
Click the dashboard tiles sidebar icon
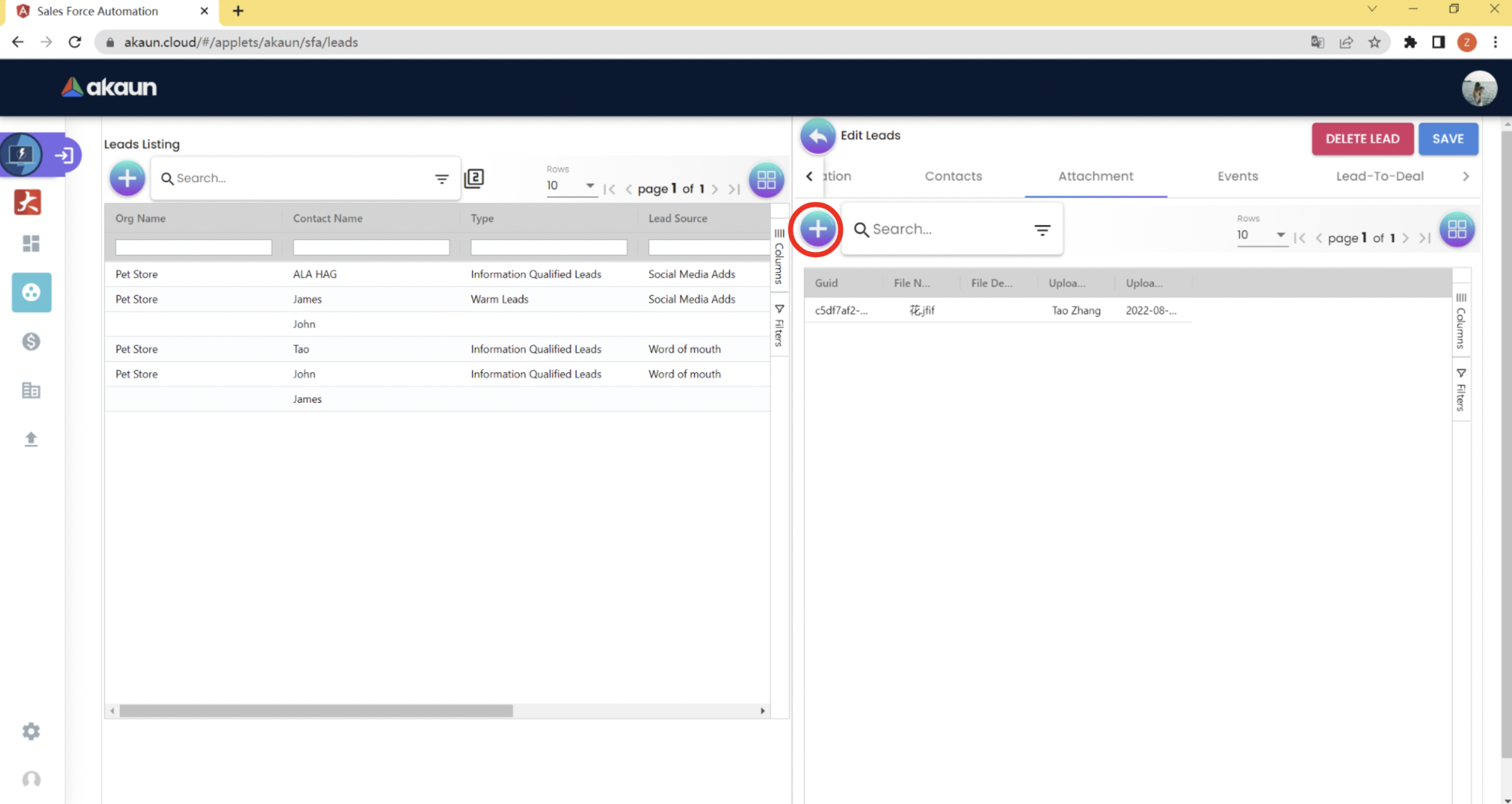pos(31,243)
